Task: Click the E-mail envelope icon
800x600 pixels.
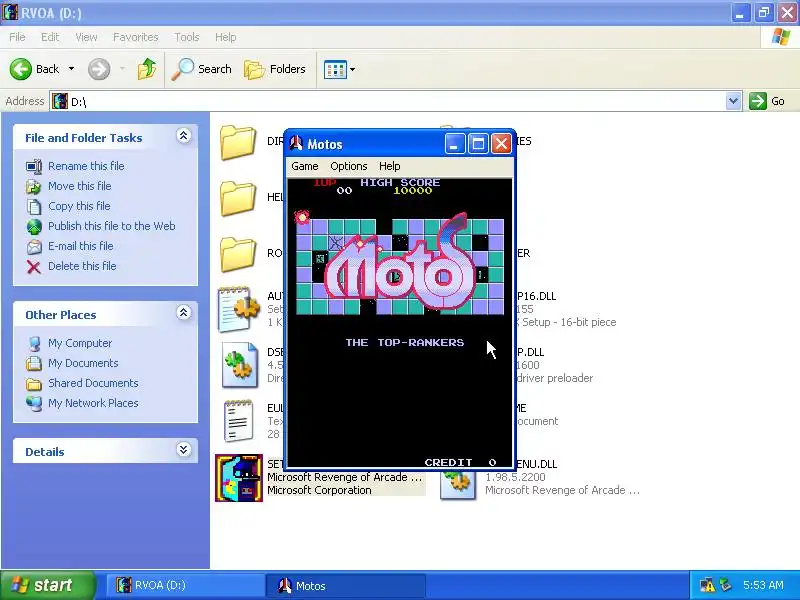Action: pos(34,247)
